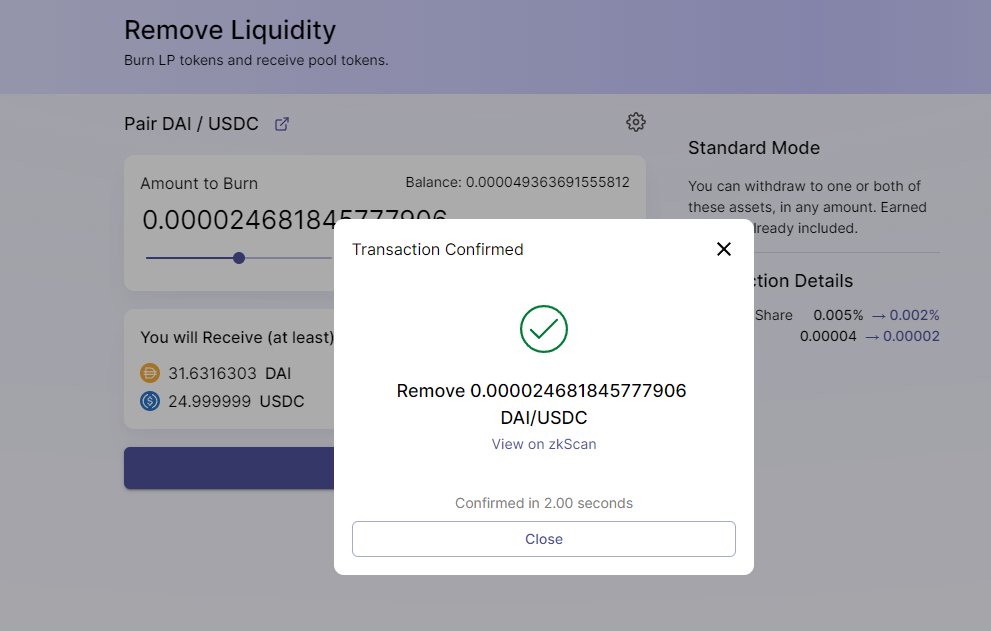Screen dimensions: 991x631
Task: Open the external link icon beside Pair DAI / USDC
Action: tap(282, 124)
